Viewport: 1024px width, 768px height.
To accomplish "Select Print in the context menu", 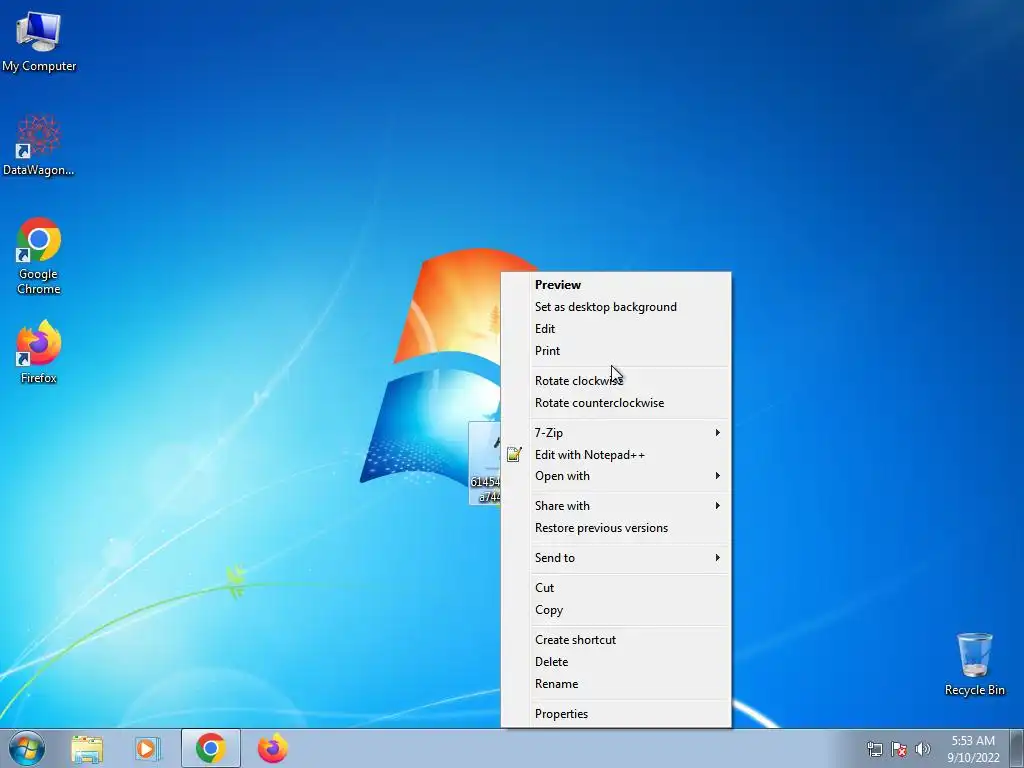I will 616,351.
